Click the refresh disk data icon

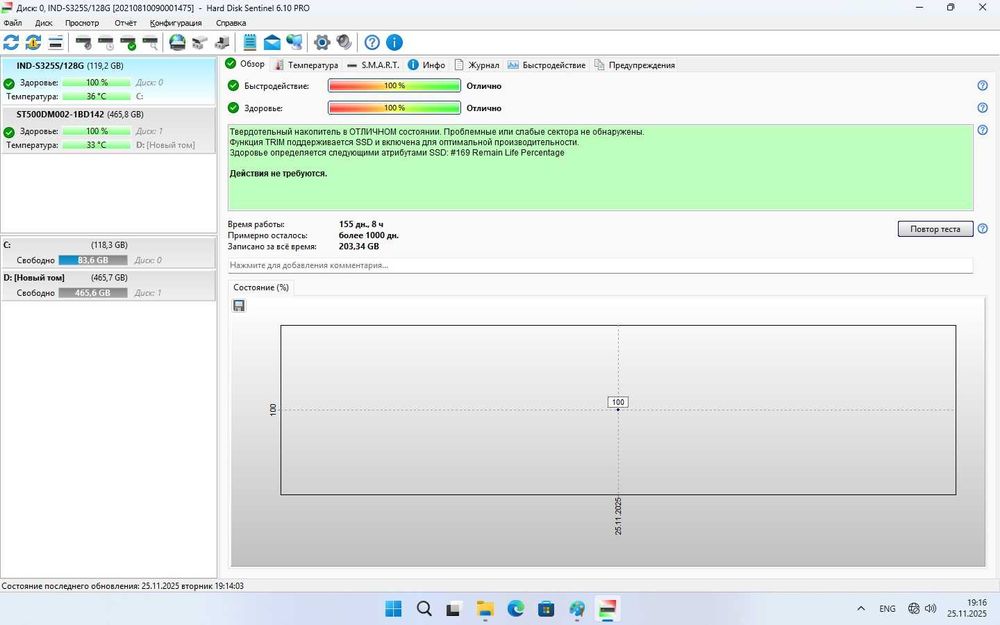tap(11, 43)
